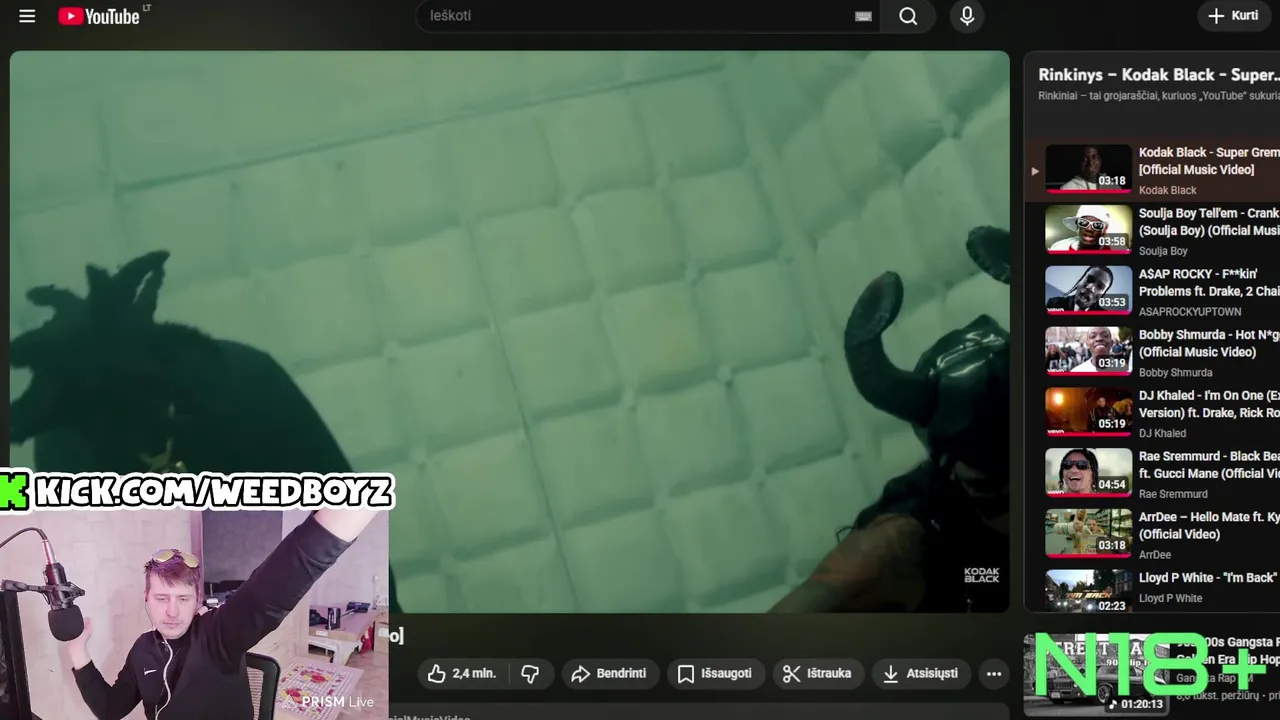Click the main video player area
1280x720 pixels.
[510, 331]
